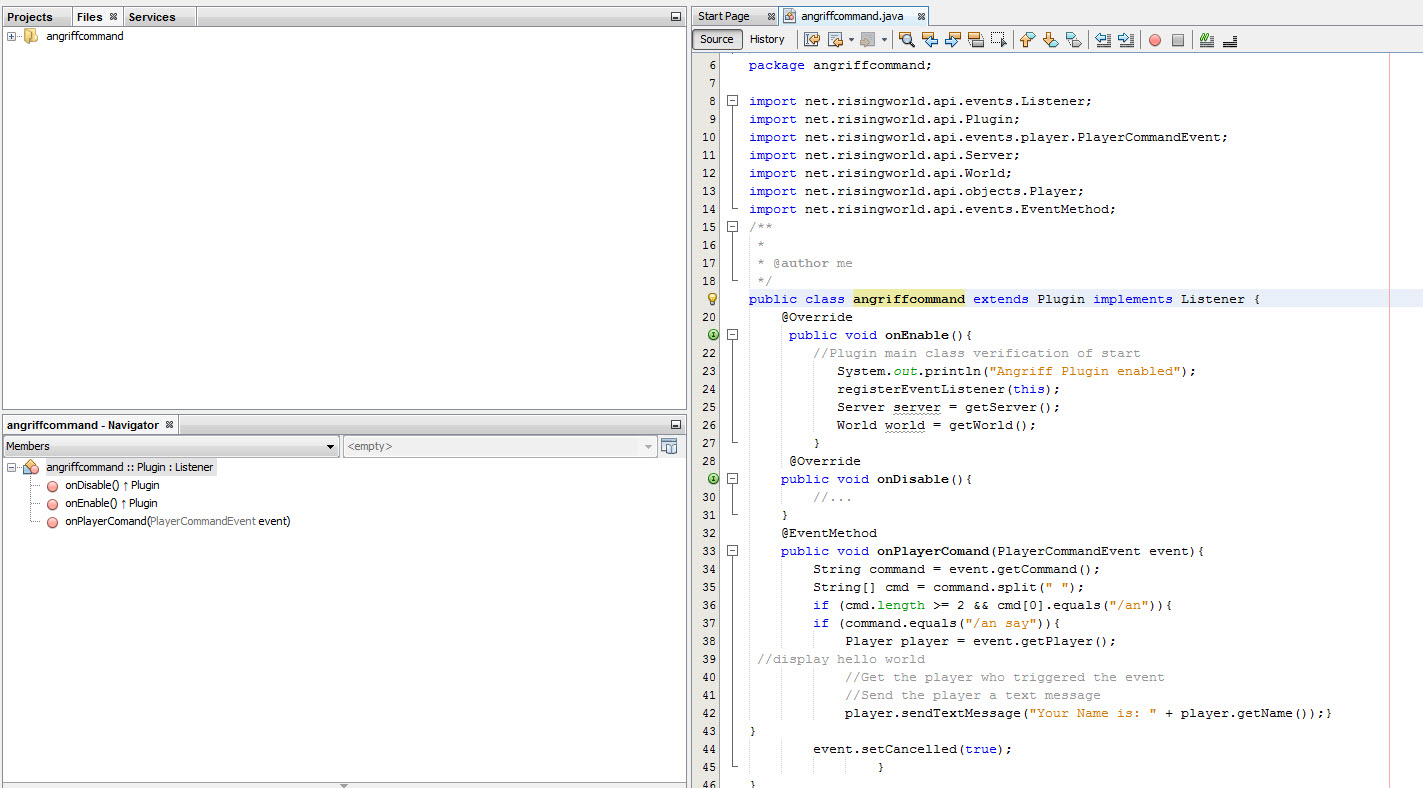This screenshot has height=788, width=1423.
Task: Click Previous Bookmark up-arrow icon
Action: 1027,40
